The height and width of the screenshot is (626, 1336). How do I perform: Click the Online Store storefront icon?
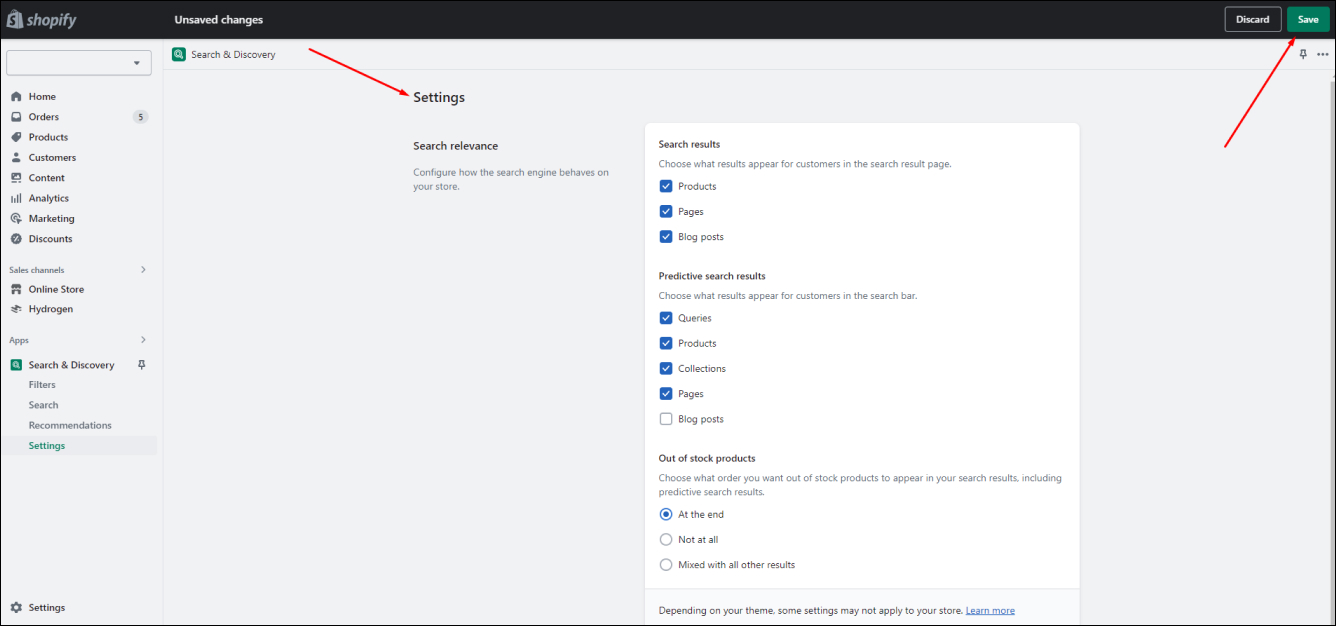point(16,289)
